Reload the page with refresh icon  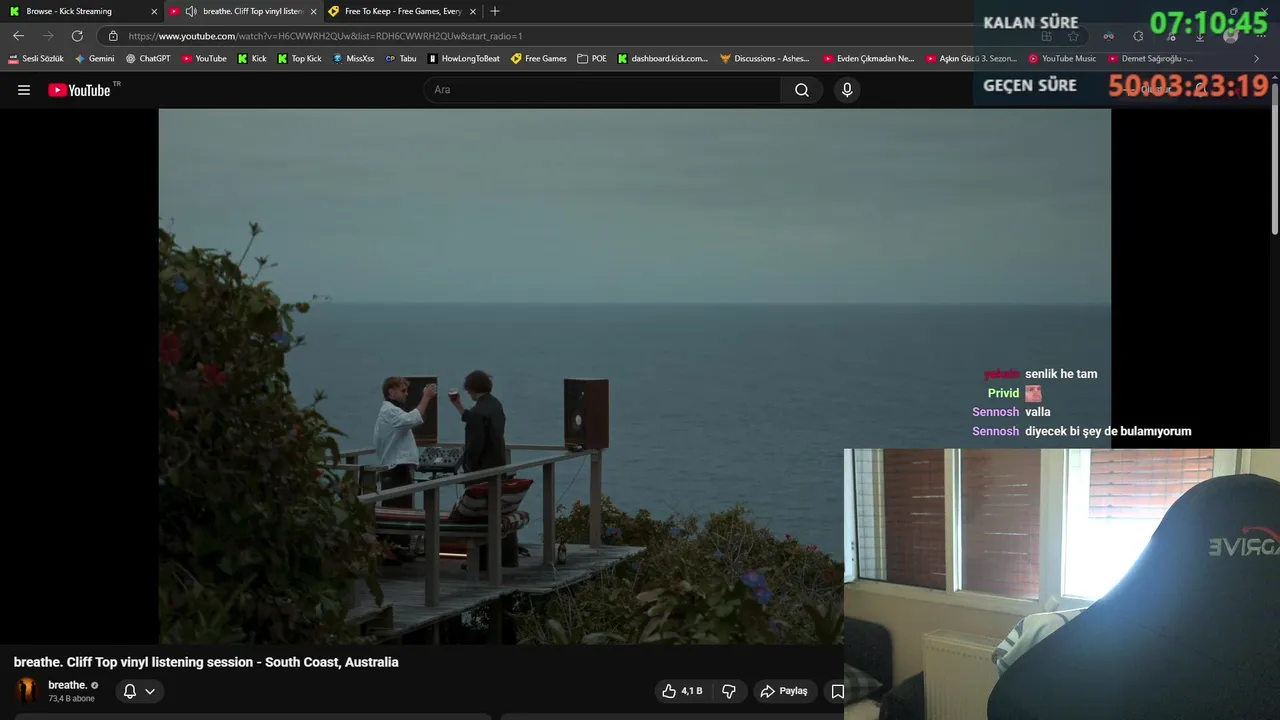(77, 36)
